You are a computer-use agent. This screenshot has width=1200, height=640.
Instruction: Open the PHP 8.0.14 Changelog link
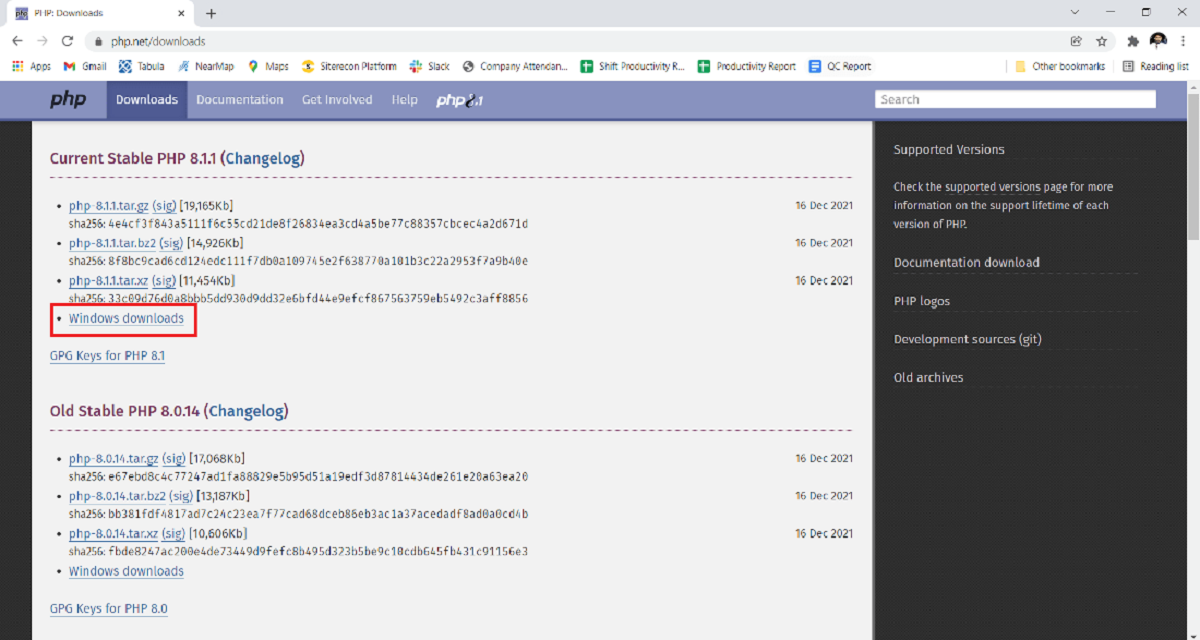coord(247,411)
